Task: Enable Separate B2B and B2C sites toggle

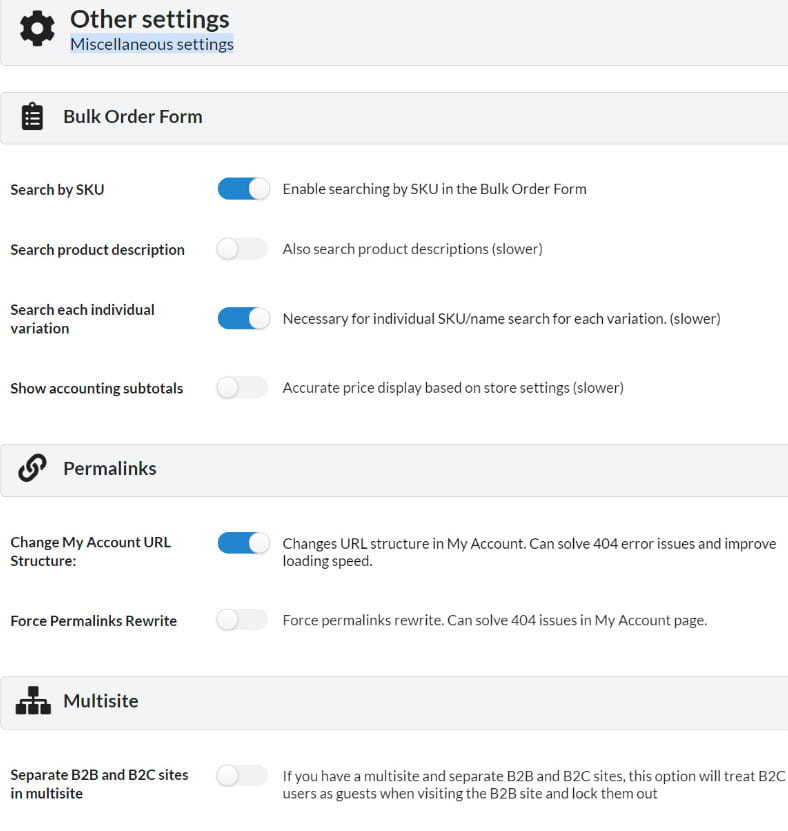Action: 243,775
